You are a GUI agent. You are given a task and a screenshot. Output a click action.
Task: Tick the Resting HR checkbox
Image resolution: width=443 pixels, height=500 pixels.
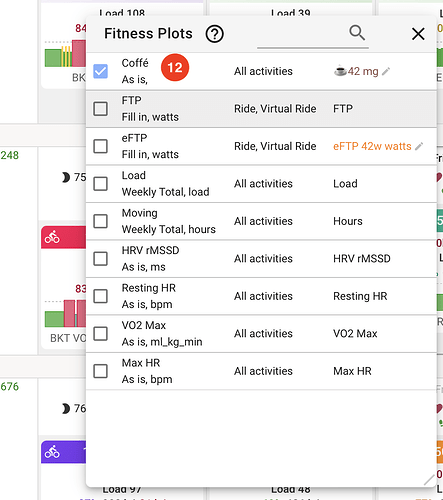[100, 296]
